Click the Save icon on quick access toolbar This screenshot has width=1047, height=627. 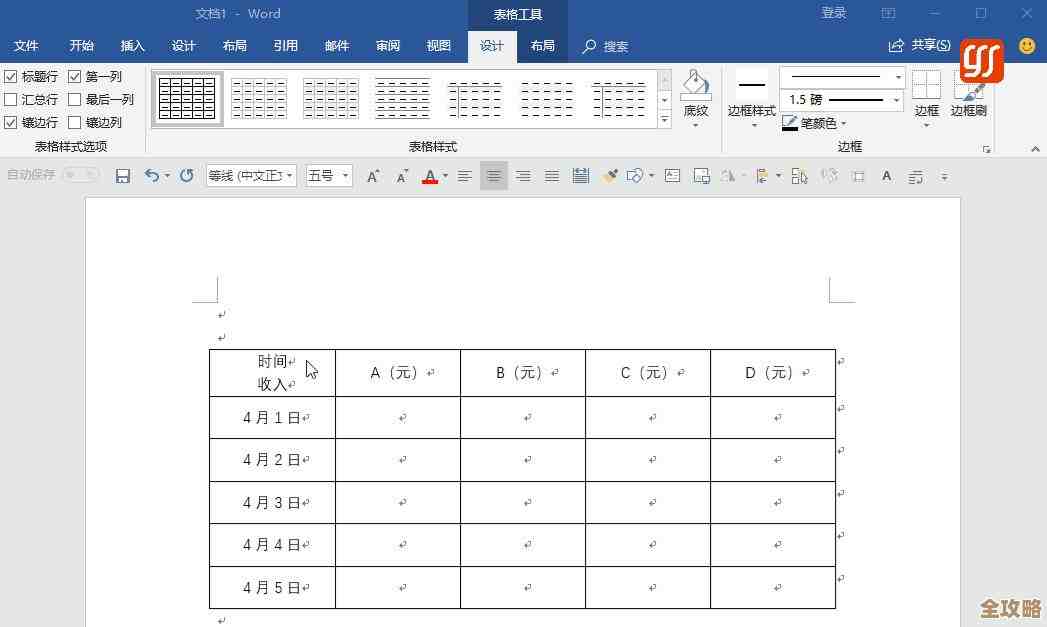pos(123,175)
